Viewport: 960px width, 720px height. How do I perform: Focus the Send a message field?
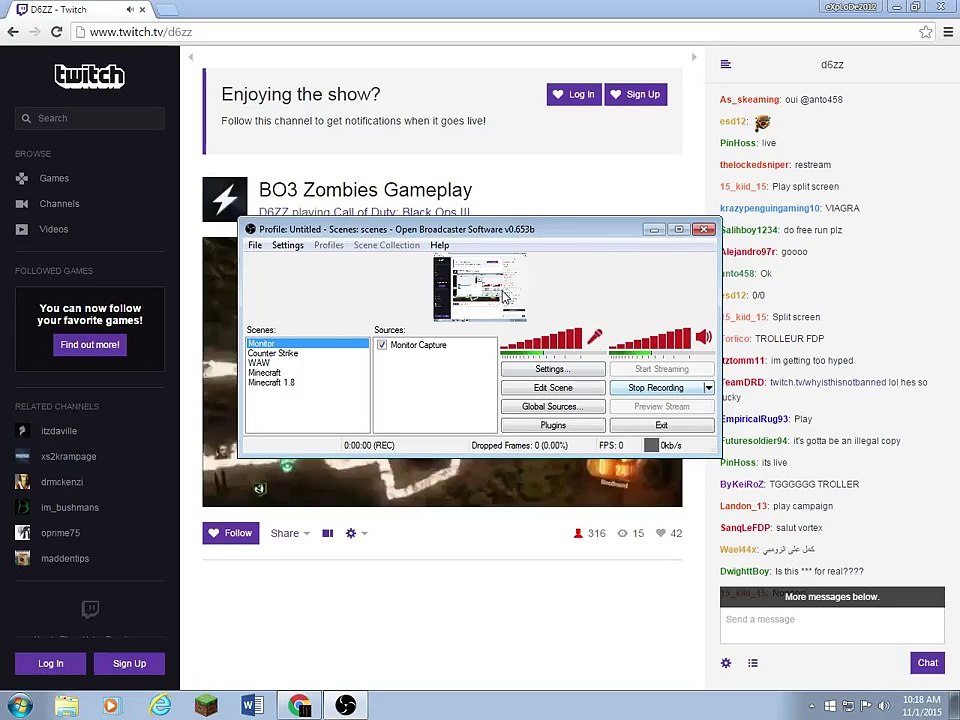(x=832, y=626)
